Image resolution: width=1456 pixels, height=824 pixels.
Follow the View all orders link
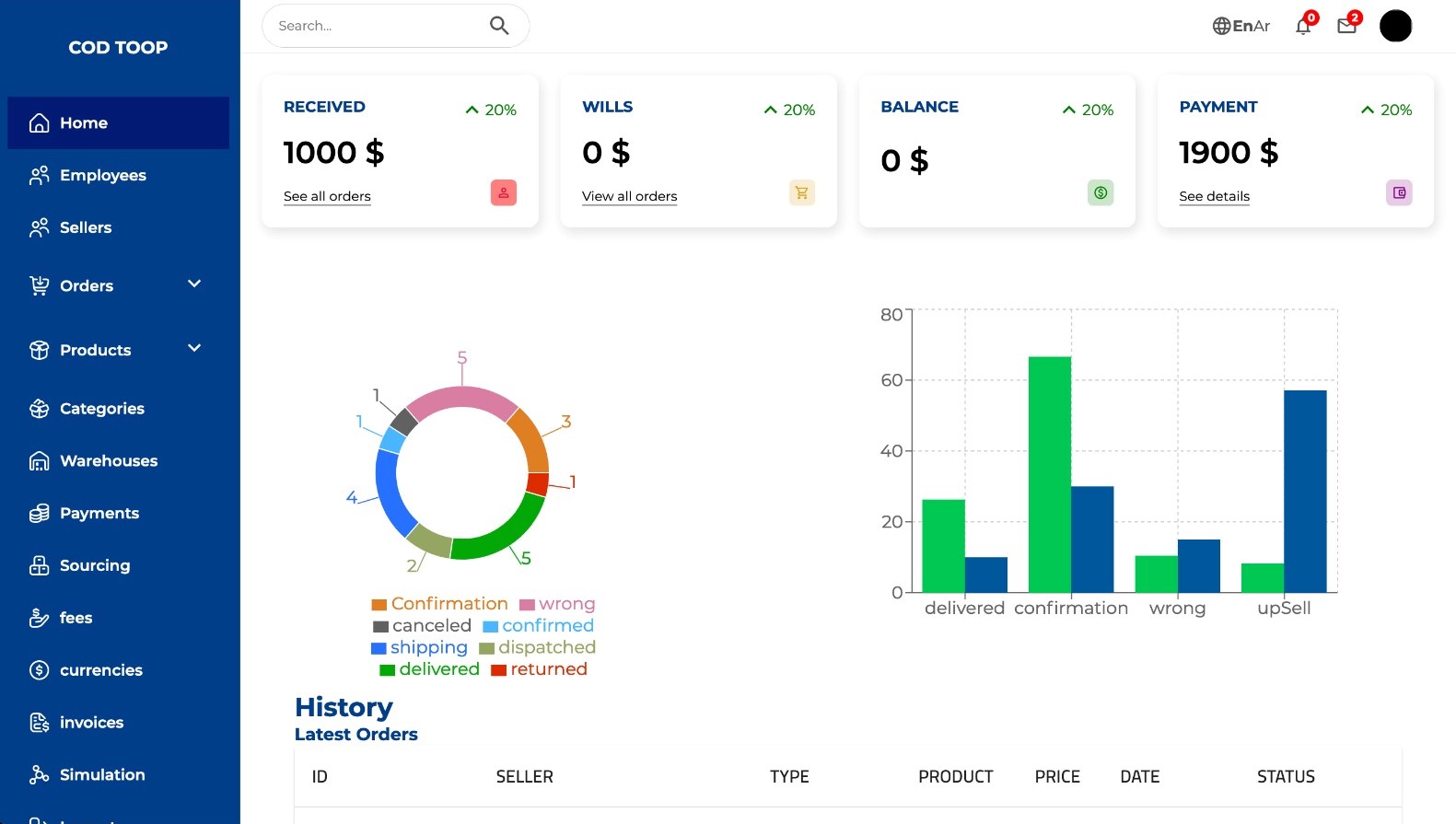coord(629,196)
